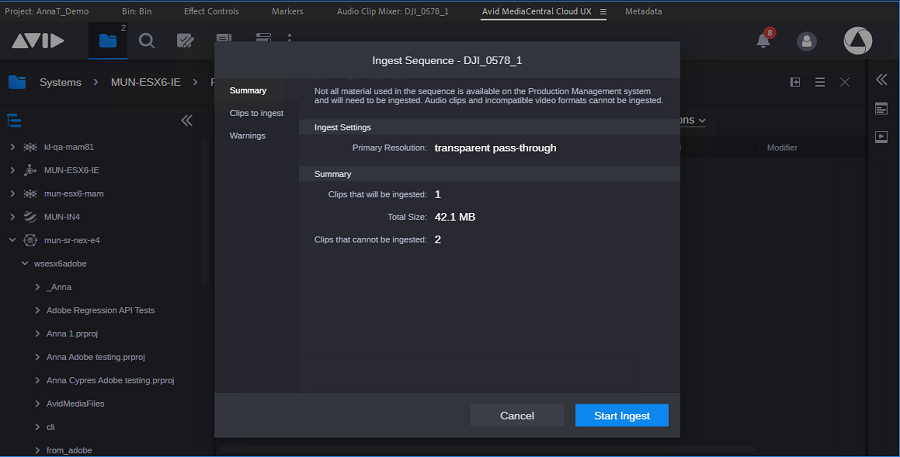Click the kl-qa-mam81 system icon
Viewport: 900px width, 457px height.
click(30, 147)
